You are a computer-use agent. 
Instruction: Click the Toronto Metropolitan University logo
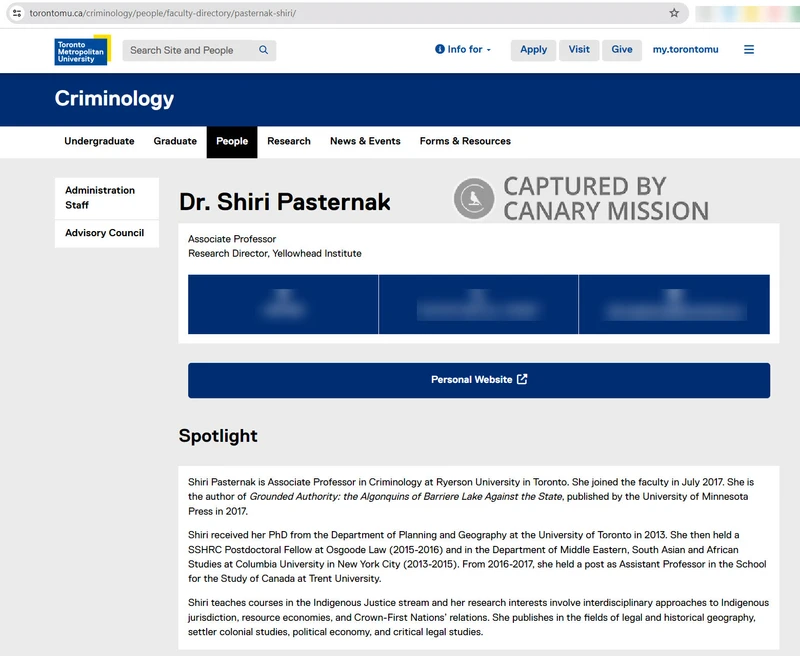point(83,50)
